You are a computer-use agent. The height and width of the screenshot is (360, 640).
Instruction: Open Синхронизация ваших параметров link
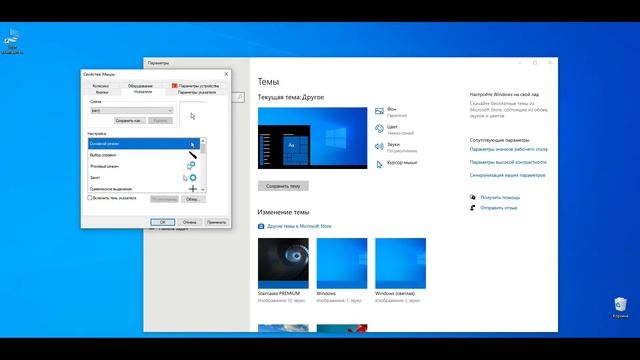click(507, 175)
